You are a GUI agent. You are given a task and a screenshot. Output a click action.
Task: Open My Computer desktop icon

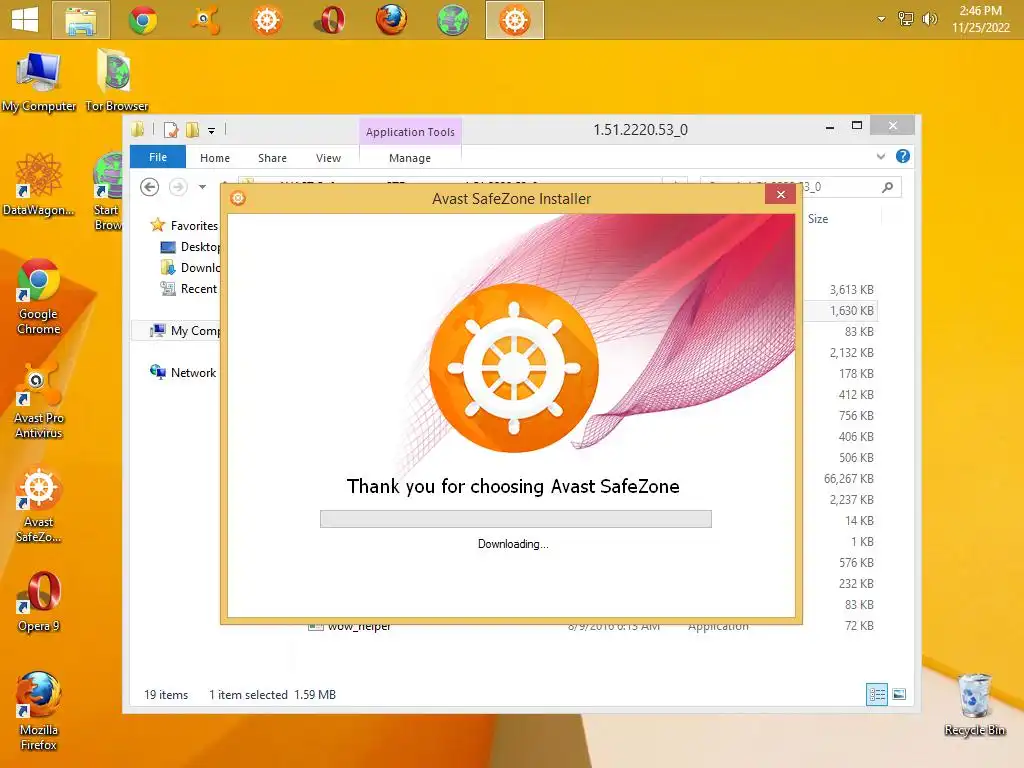click(x=39, y=81)
